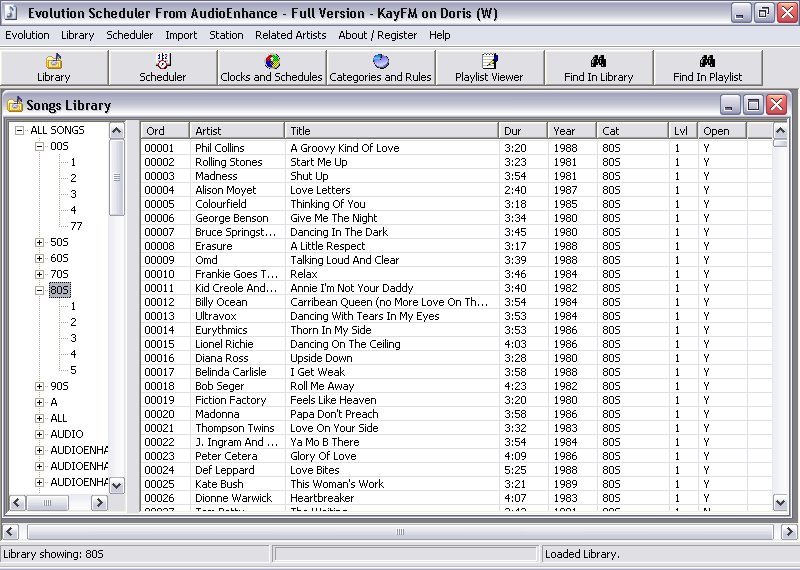Expand the AUDIO category node
The height and width of the screenshot is (570, 800).
(39, 434)
